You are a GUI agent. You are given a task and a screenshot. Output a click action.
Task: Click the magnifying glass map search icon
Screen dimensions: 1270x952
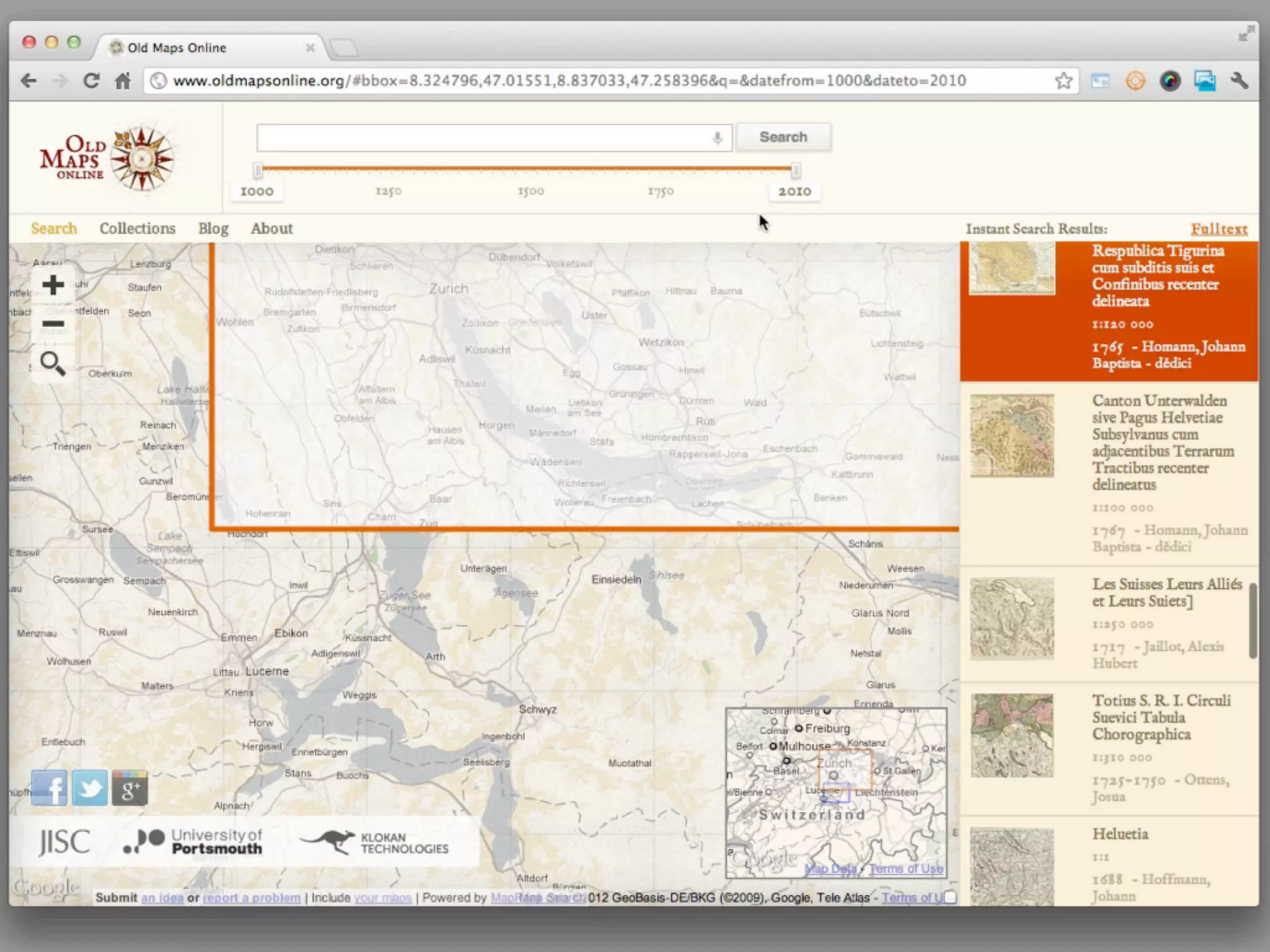coord(53,364)
